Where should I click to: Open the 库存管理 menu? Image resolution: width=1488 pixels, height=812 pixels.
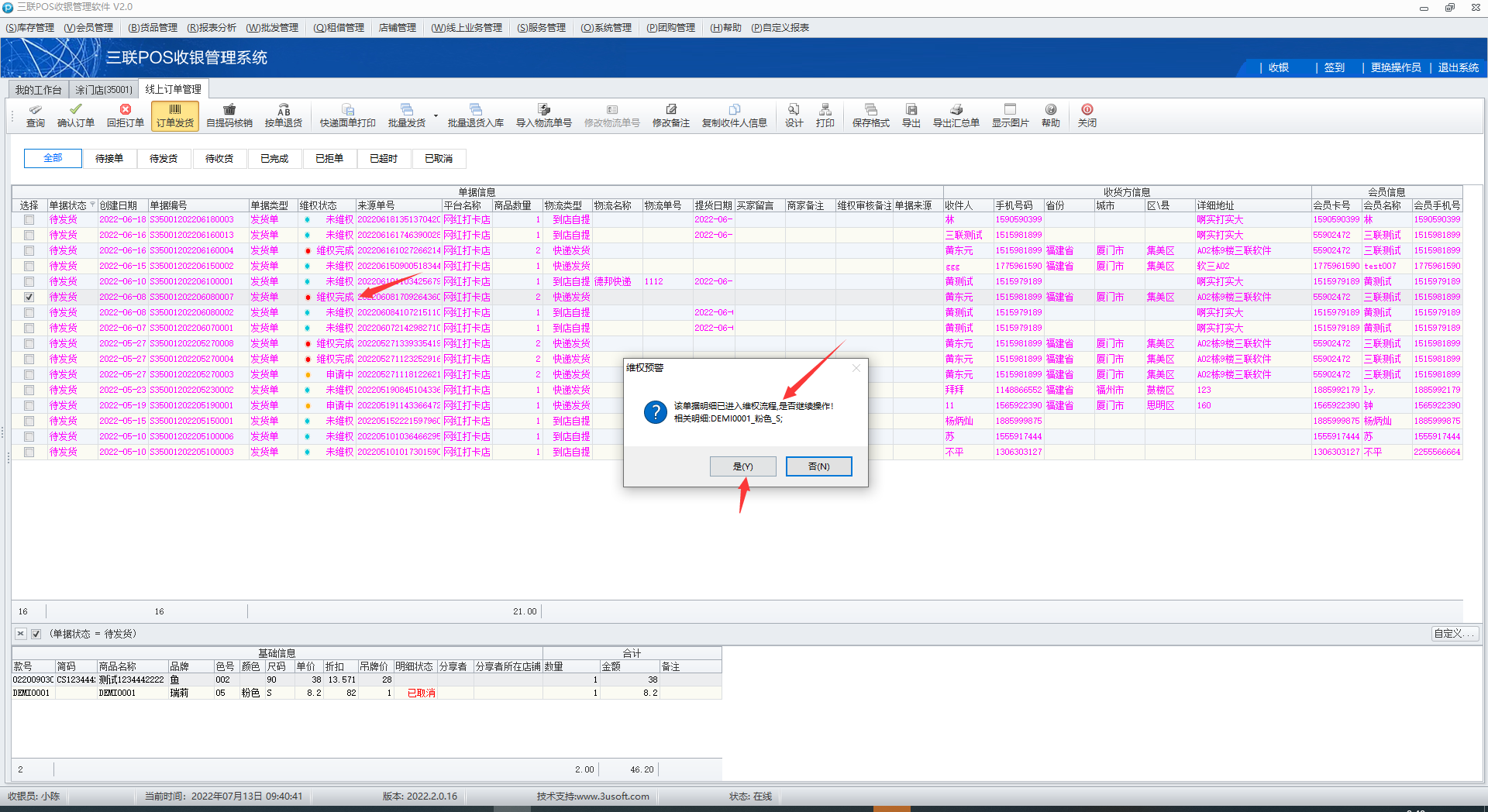click(30, 28)
